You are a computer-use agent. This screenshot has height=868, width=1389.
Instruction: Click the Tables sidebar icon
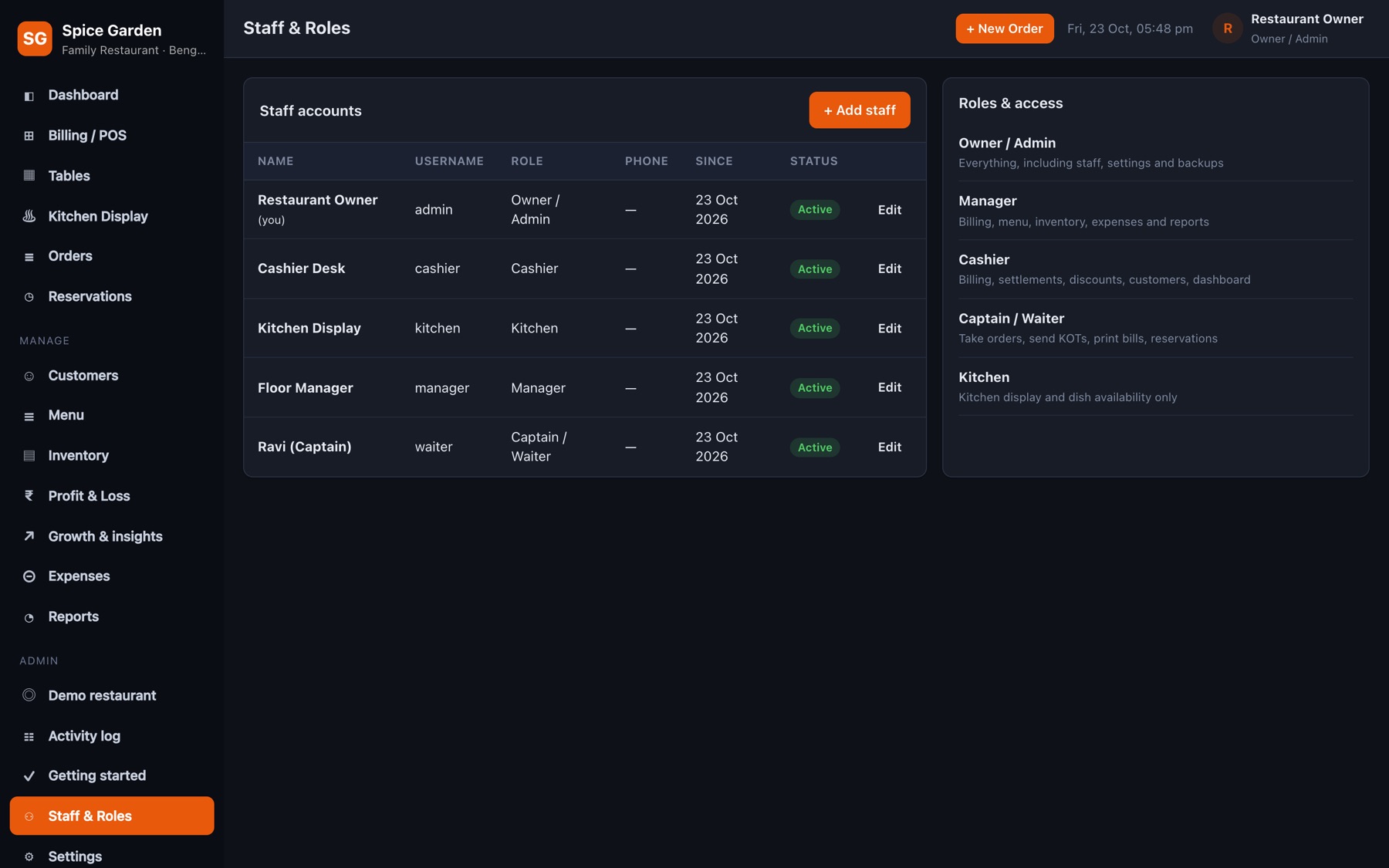[x=29, y=176]
